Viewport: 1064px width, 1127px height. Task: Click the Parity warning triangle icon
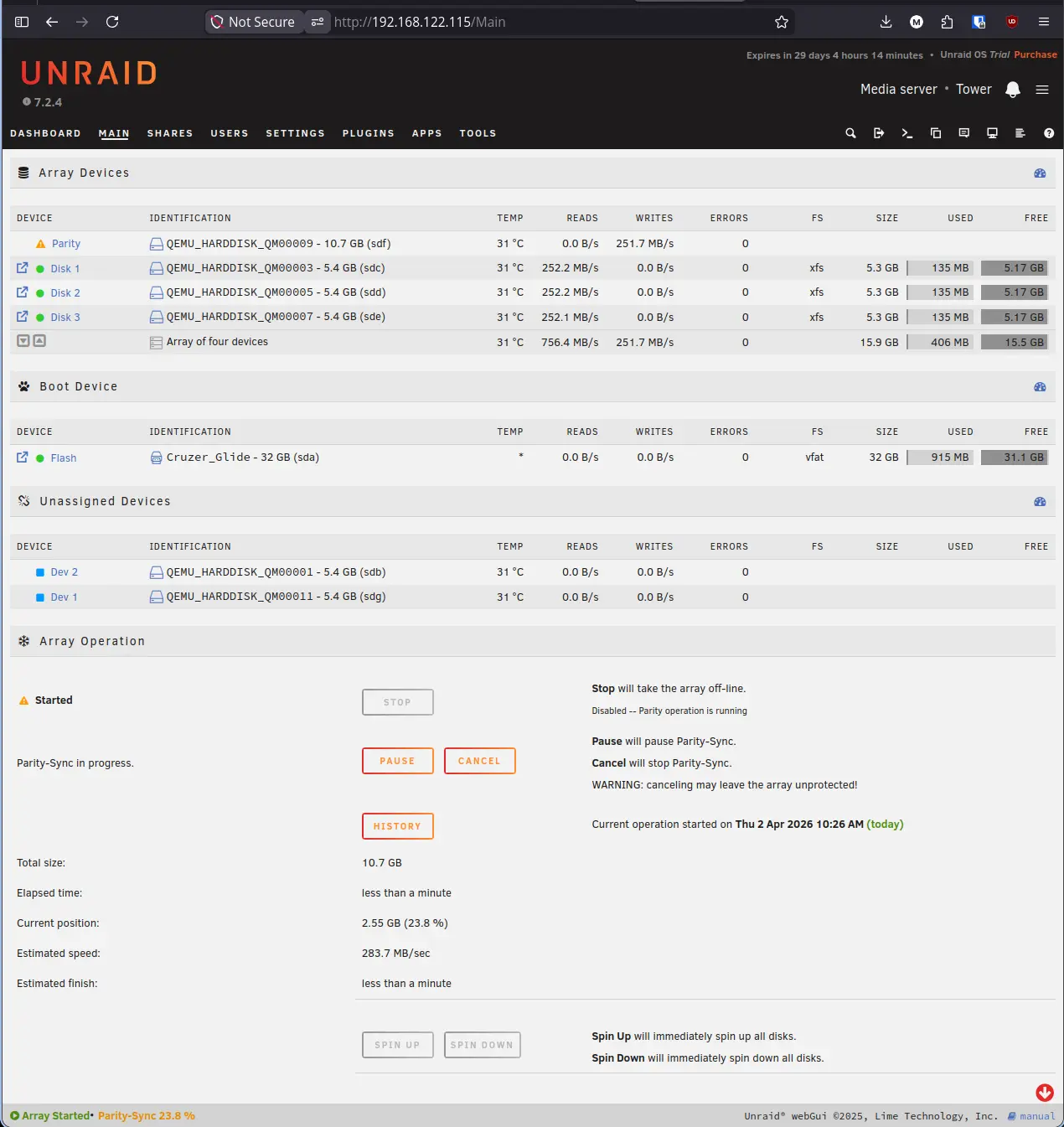(x=40, y=244)
